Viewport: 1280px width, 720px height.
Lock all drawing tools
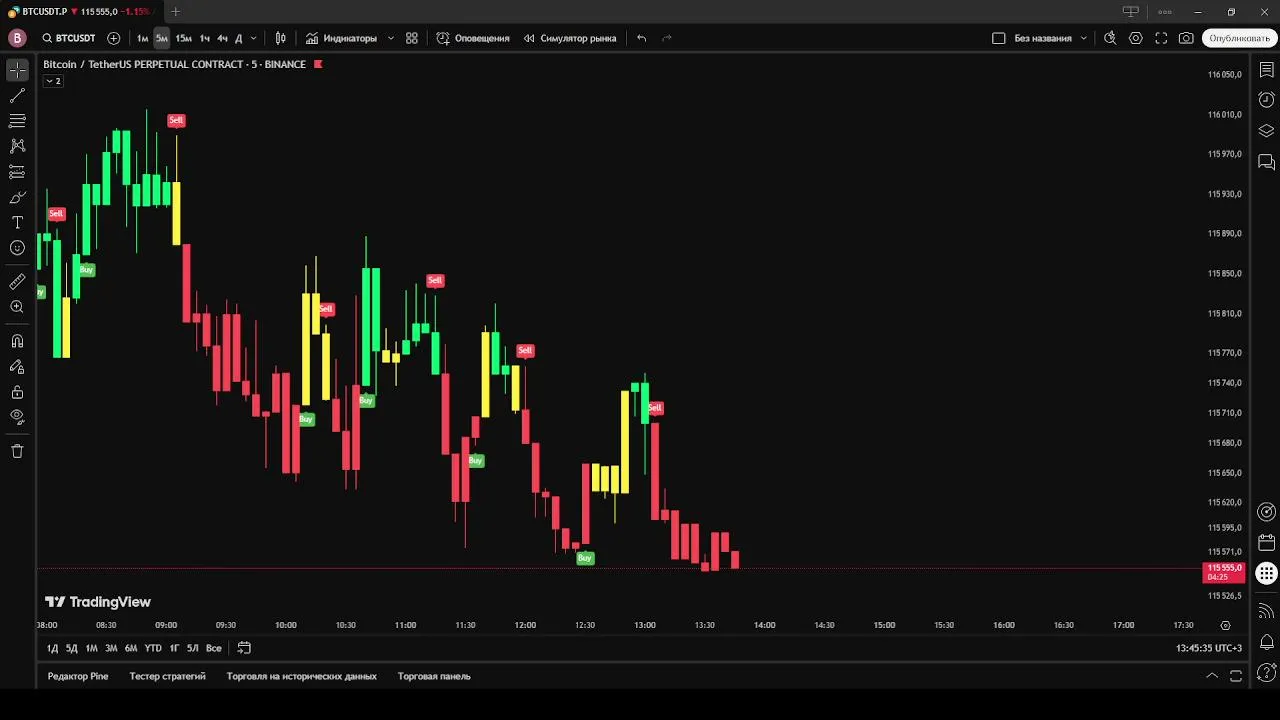[17, 392]
